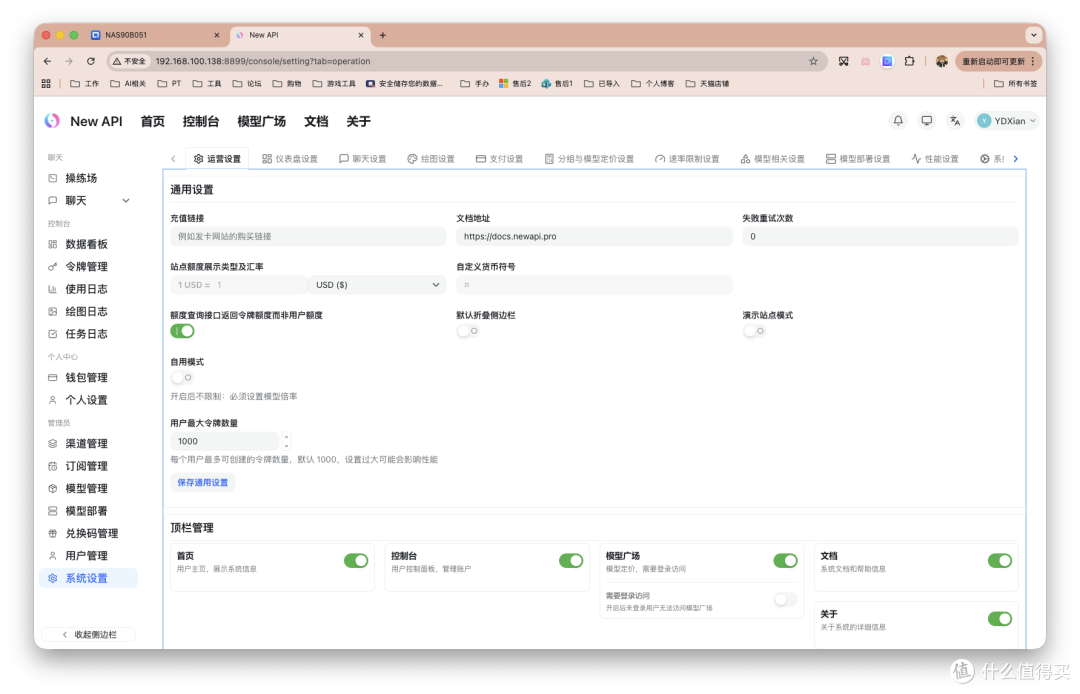Viewport: 1080px width, 694px height.
Task: Click the 模型管理 cube icon
Action: click(52, 488)
